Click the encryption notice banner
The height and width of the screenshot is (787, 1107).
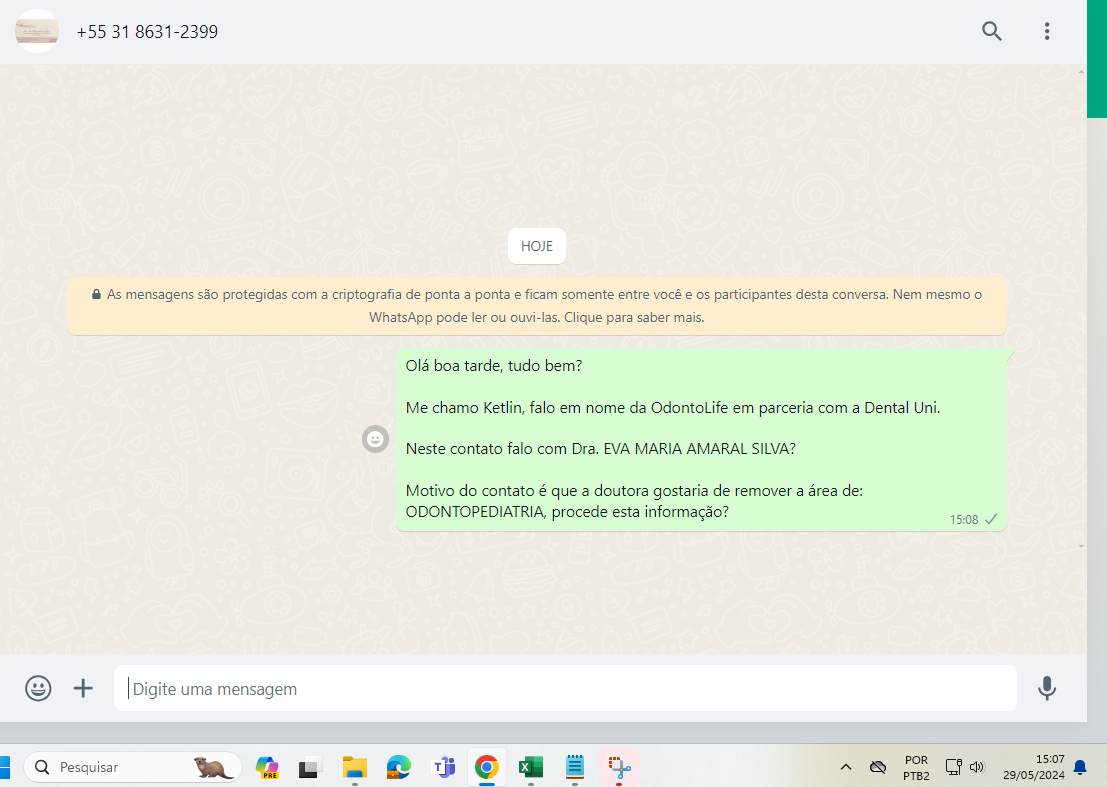coord(537,306)
